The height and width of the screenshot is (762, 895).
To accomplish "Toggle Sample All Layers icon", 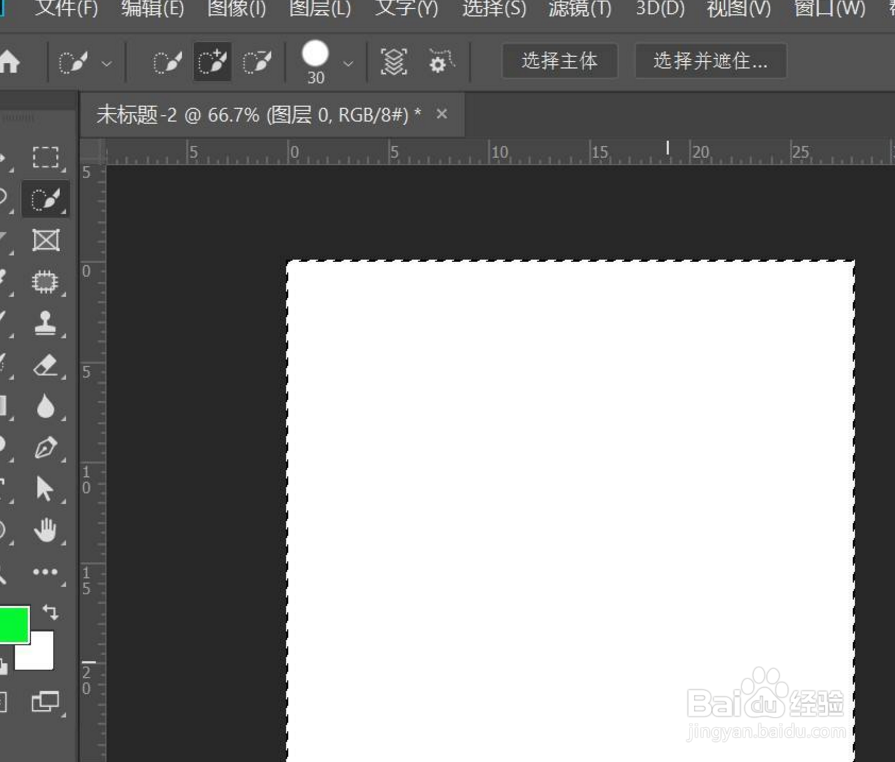I will [394, 62].
